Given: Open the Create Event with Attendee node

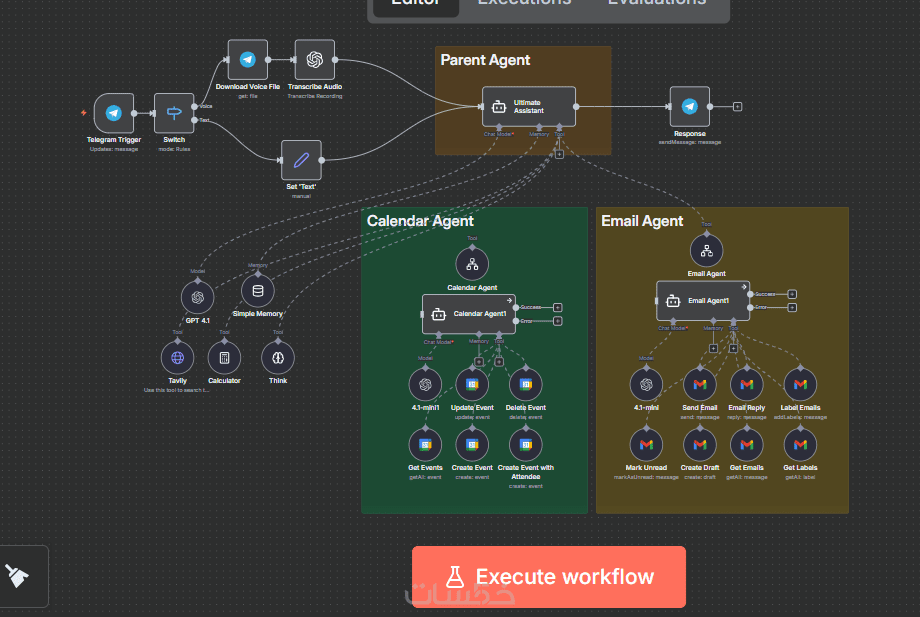Looking at the screenshot, I should coord(526,445).
